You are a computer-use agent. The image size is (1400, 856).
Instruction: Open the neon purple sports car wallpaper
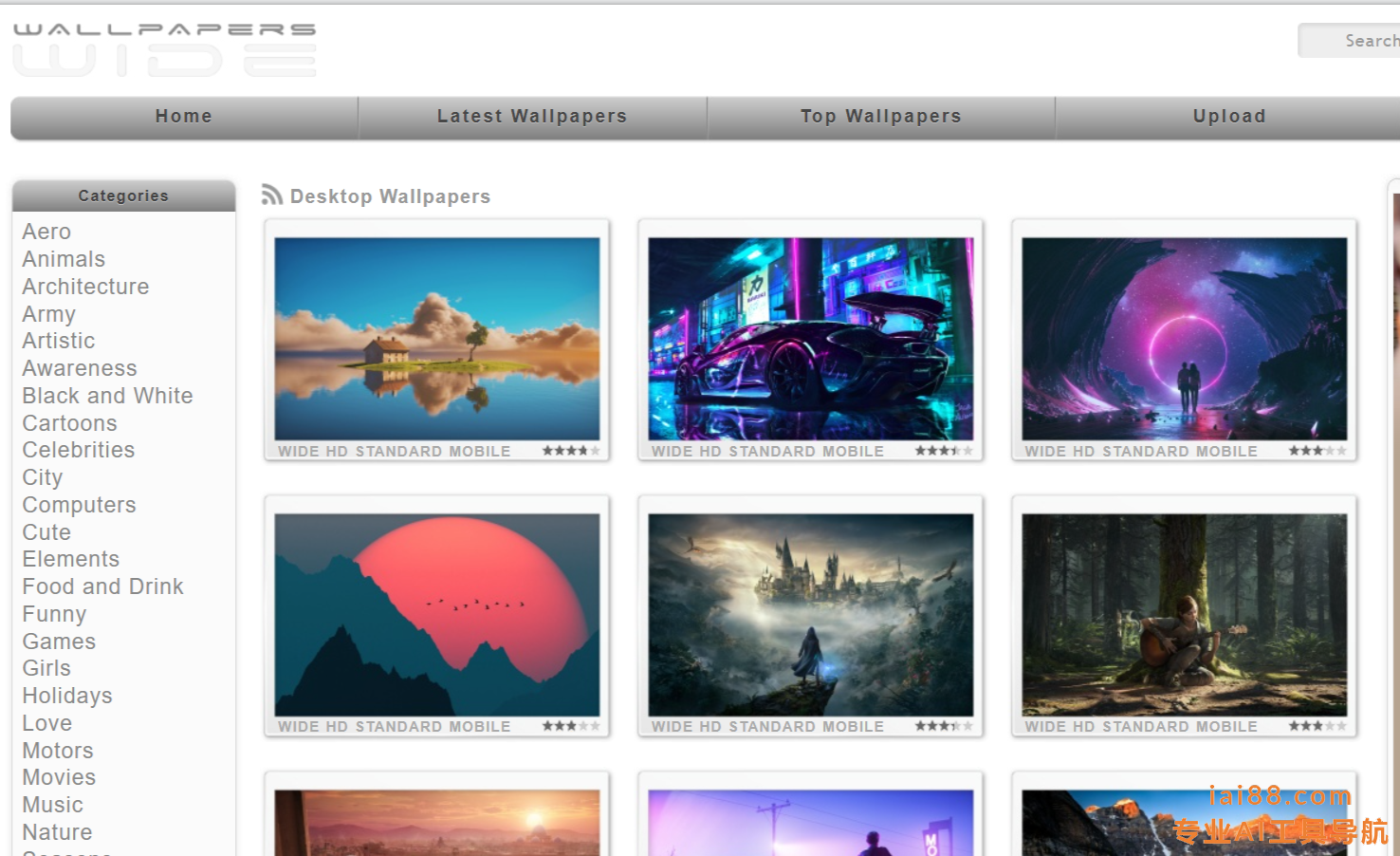[x=810, y=339]
